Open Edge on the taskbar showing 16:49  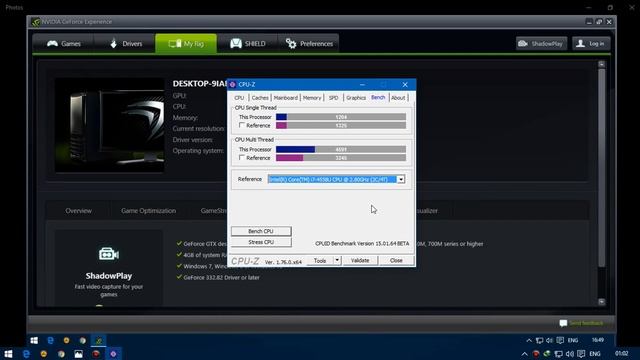(x=51, y=340)
